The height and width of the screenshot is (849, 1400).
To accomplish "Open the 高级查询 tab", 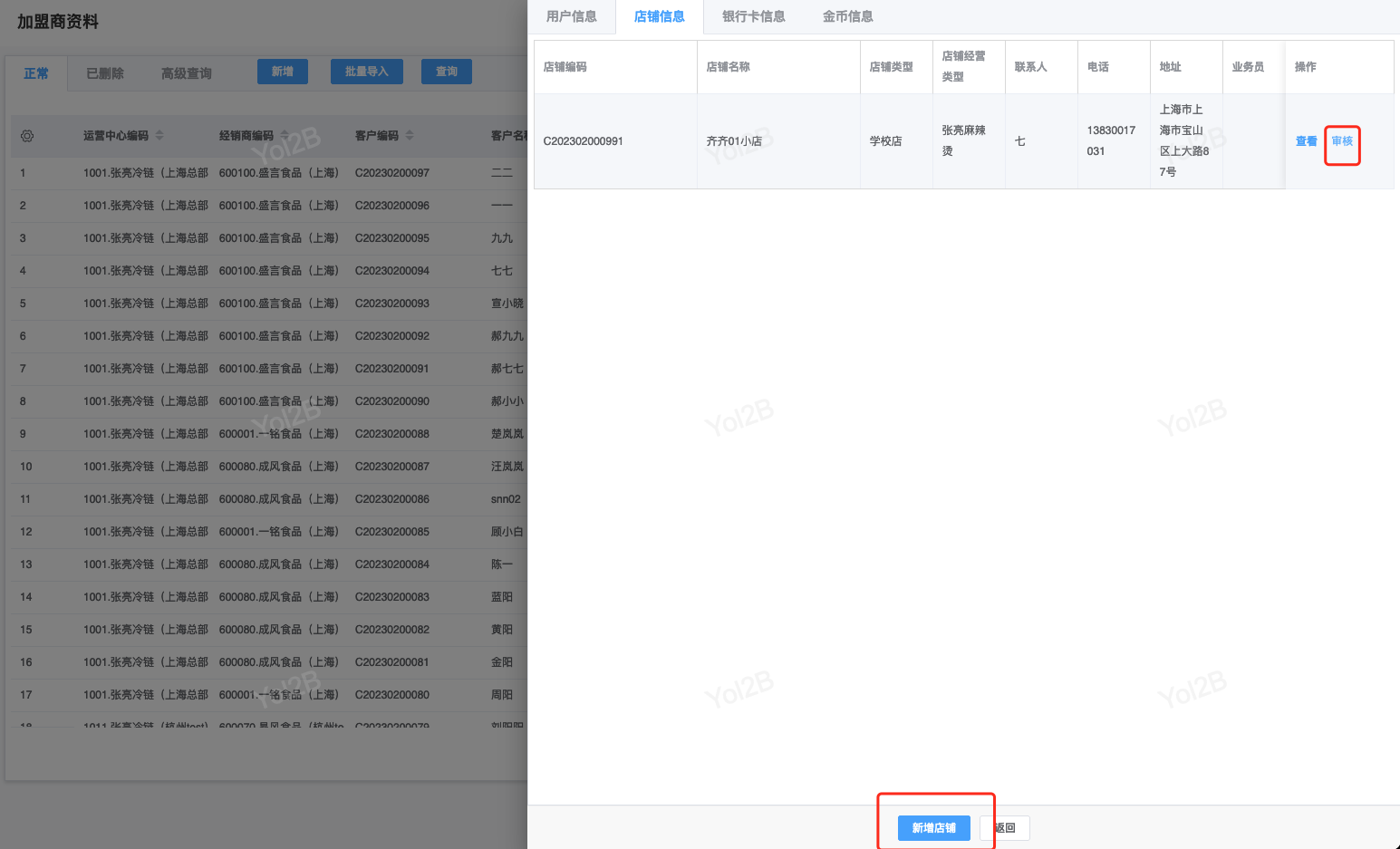I will (x=186, y=73).
